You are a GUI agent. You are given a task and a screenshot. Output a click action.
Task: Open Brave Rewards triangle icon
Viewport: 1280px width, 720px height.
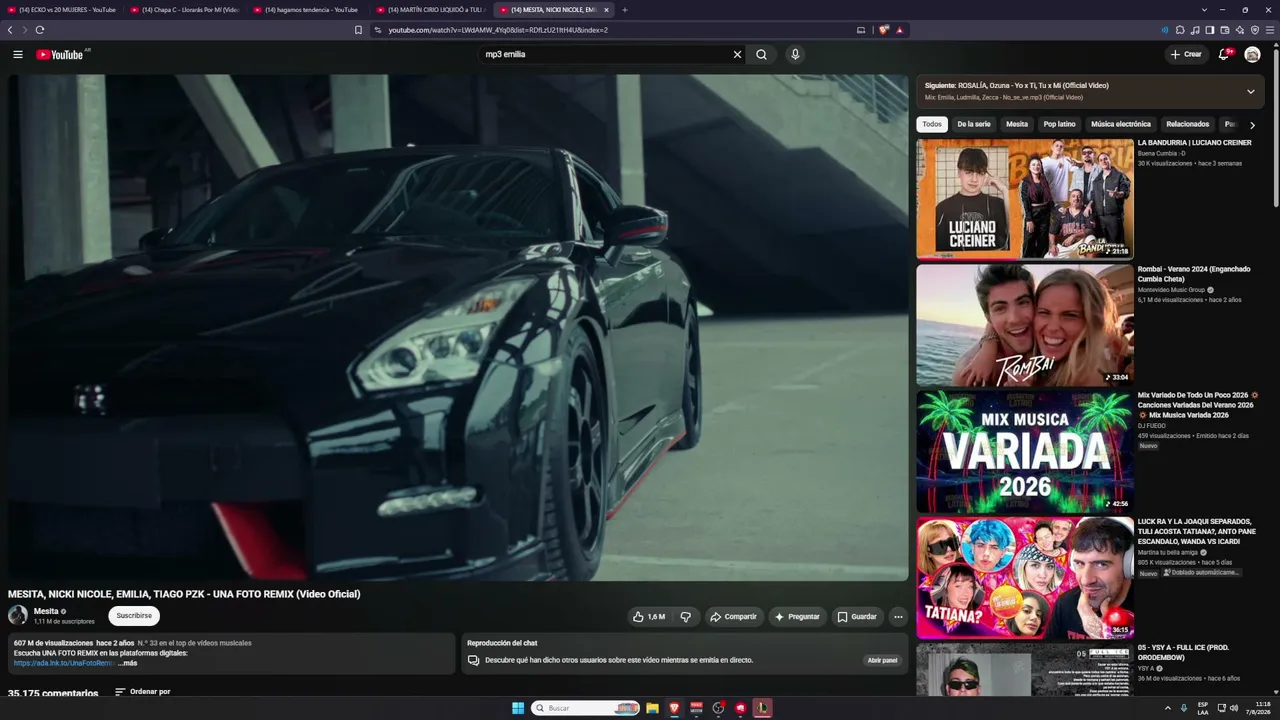[x=899, y=30]
